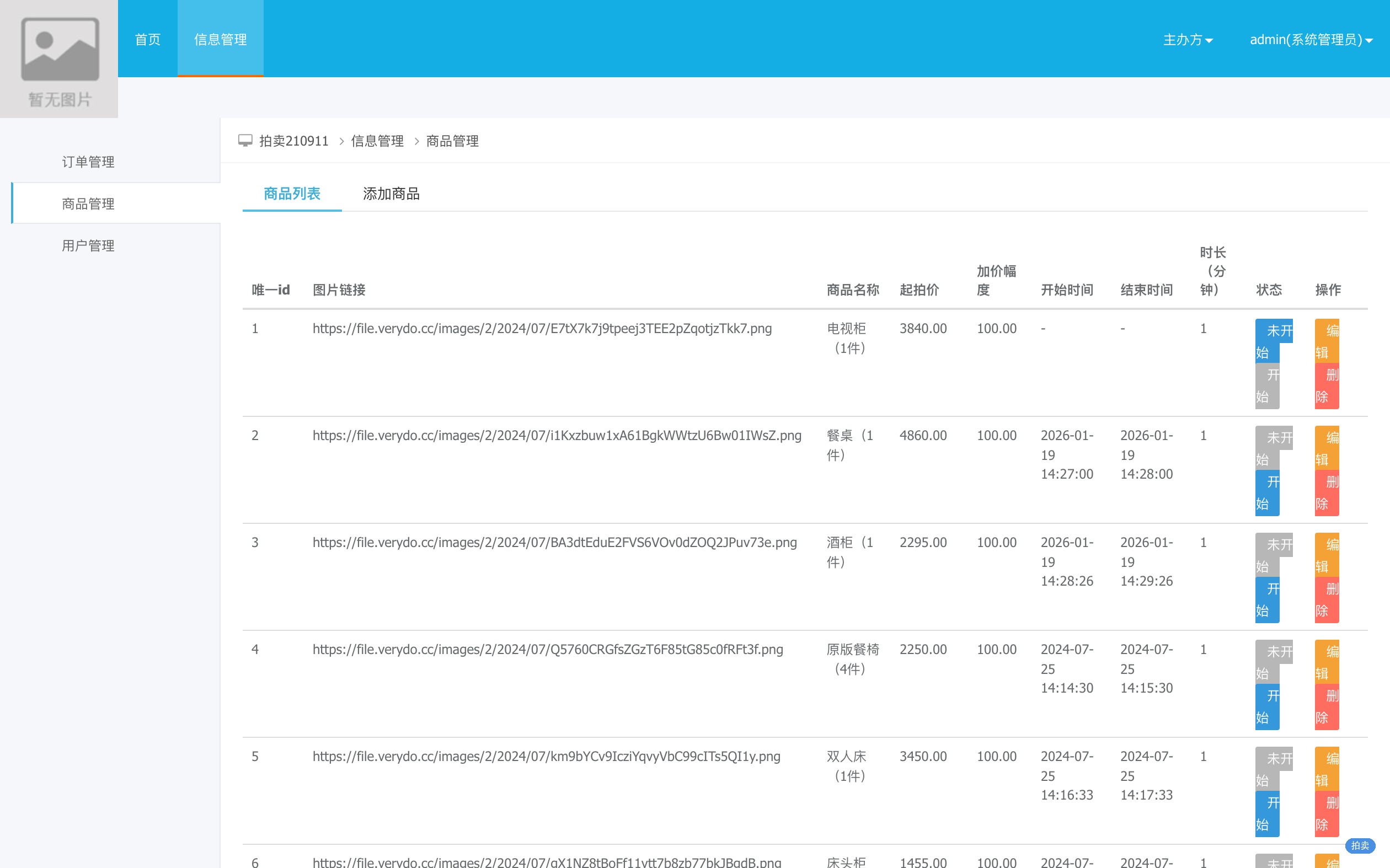Delete the 双人床 product

[x=1327, y=813]
